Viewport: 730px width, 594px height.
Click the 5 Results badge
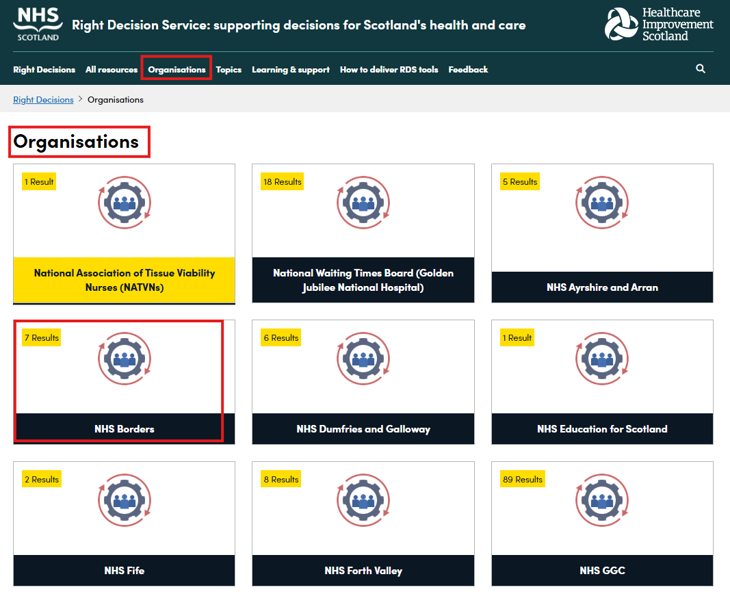click(520, 182)
